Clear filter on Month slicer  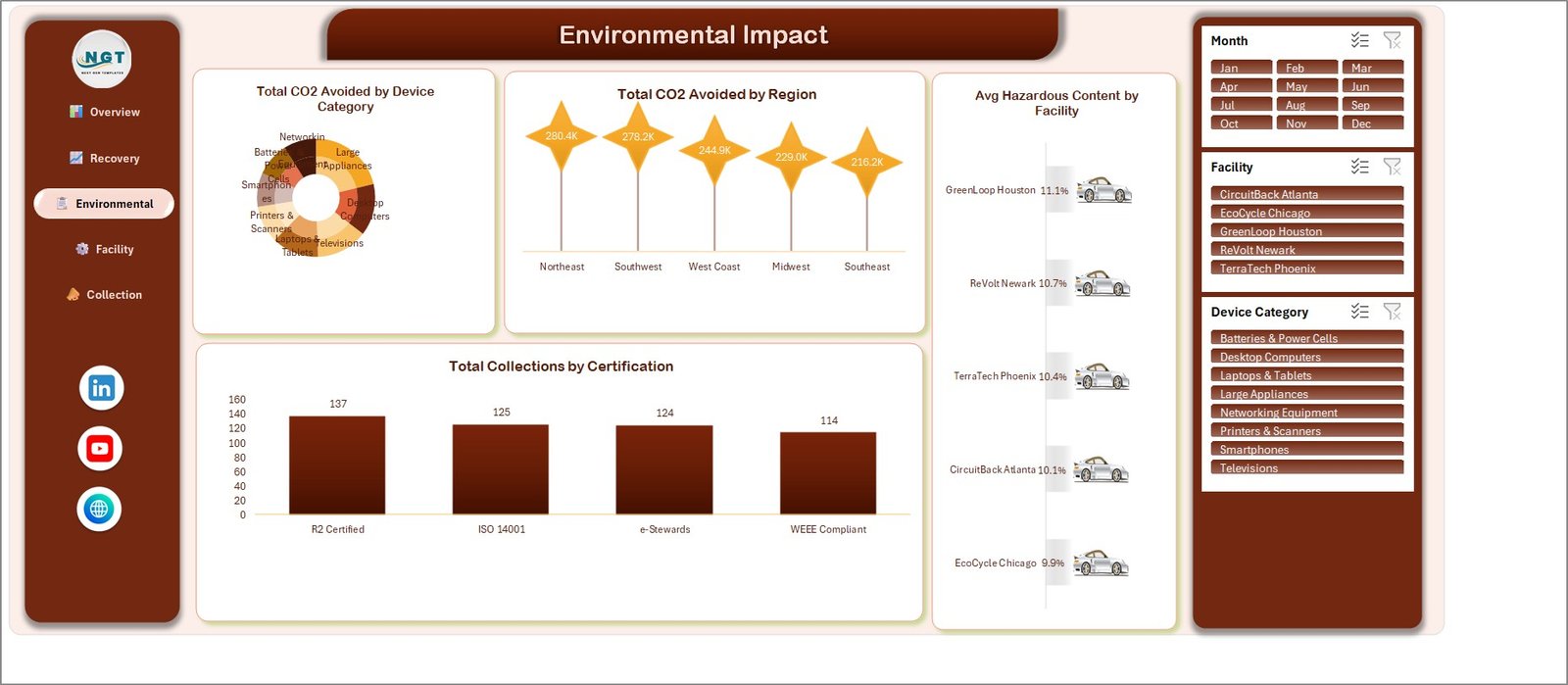tap(1392, 40)
